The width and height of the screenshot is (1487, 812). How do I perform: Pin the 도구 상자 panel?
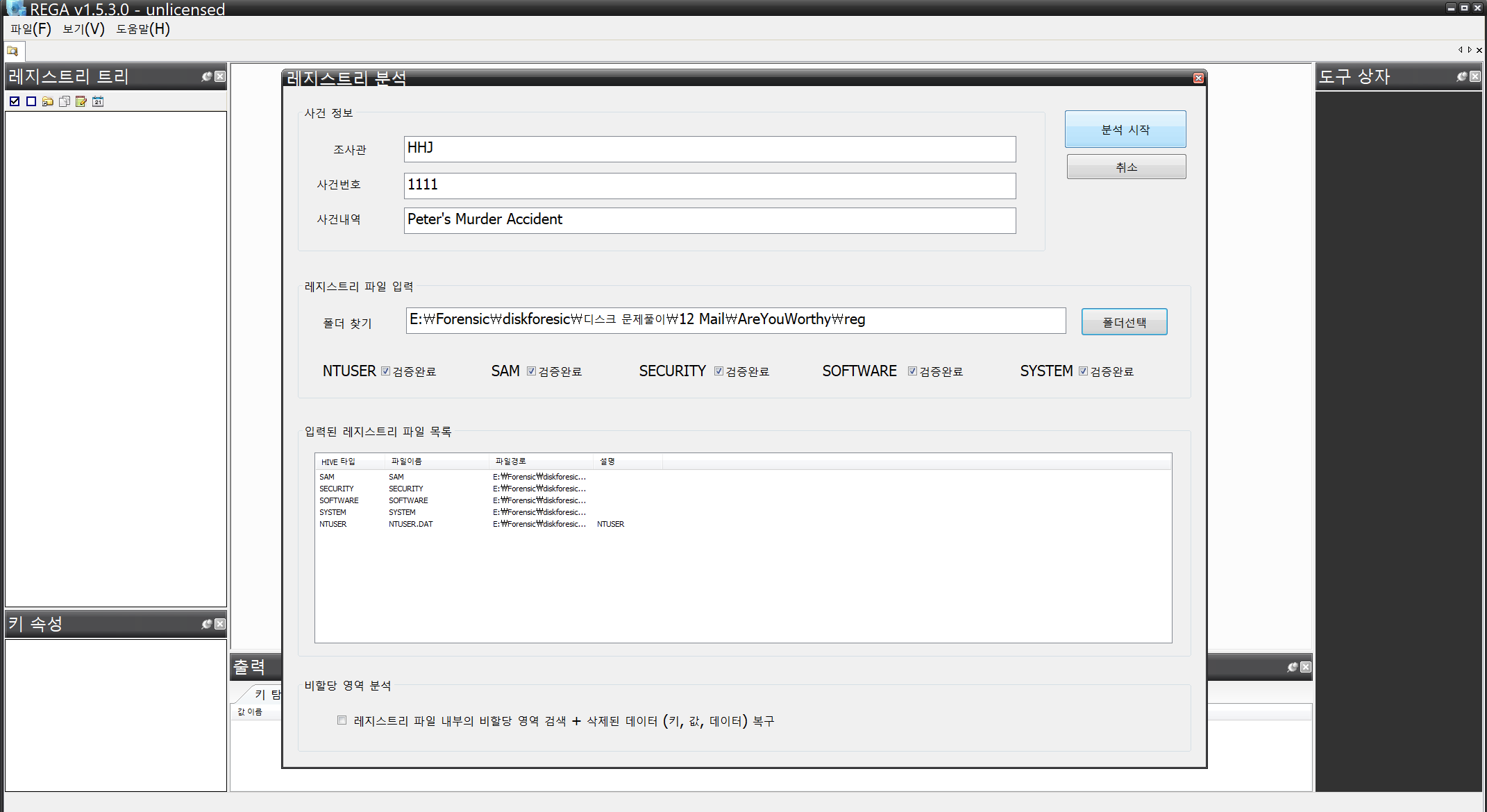coord(1461,76)
